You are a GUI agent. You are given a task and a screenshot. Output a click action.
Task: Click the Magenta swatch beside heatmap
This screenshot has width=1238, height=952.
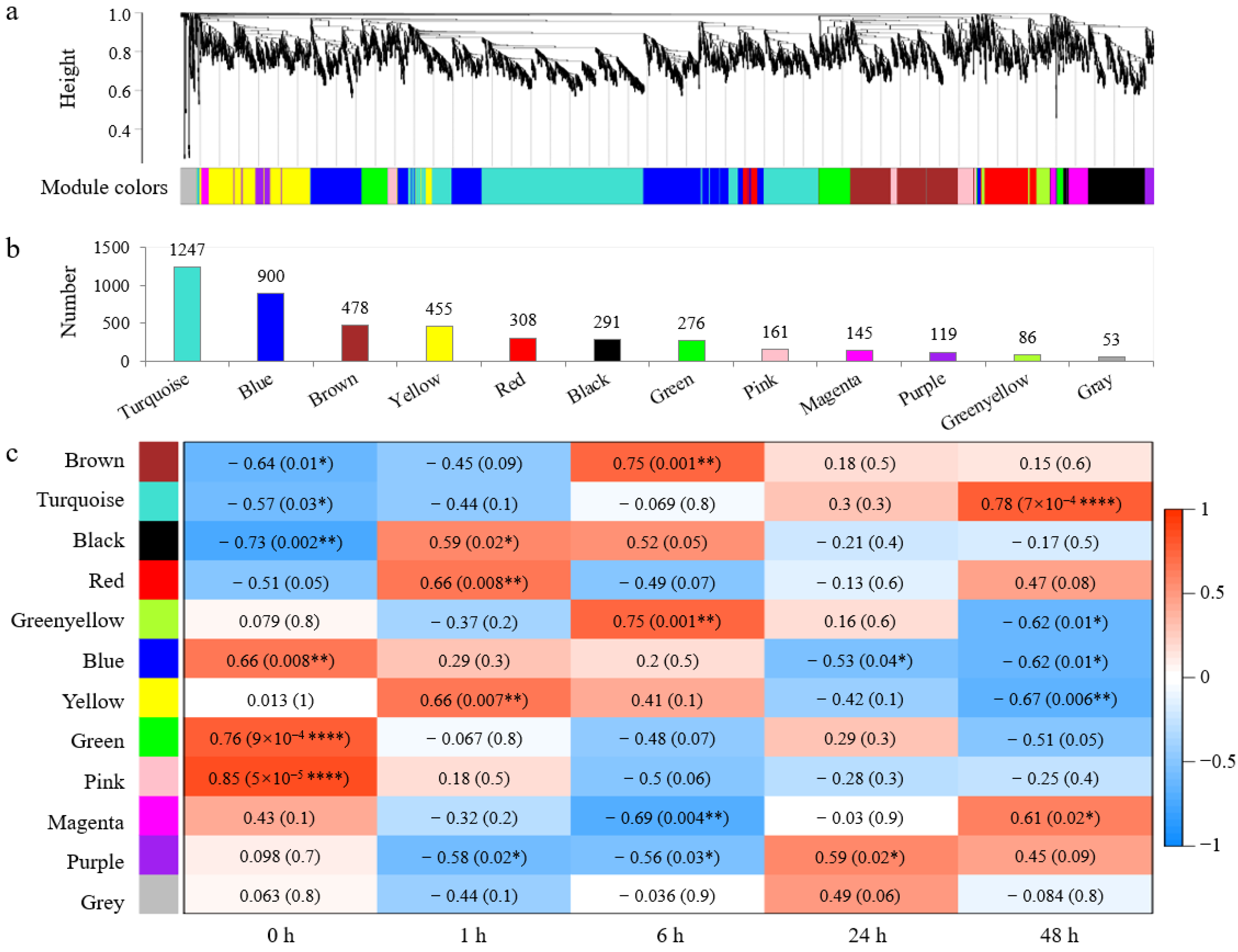pos(159,816)
